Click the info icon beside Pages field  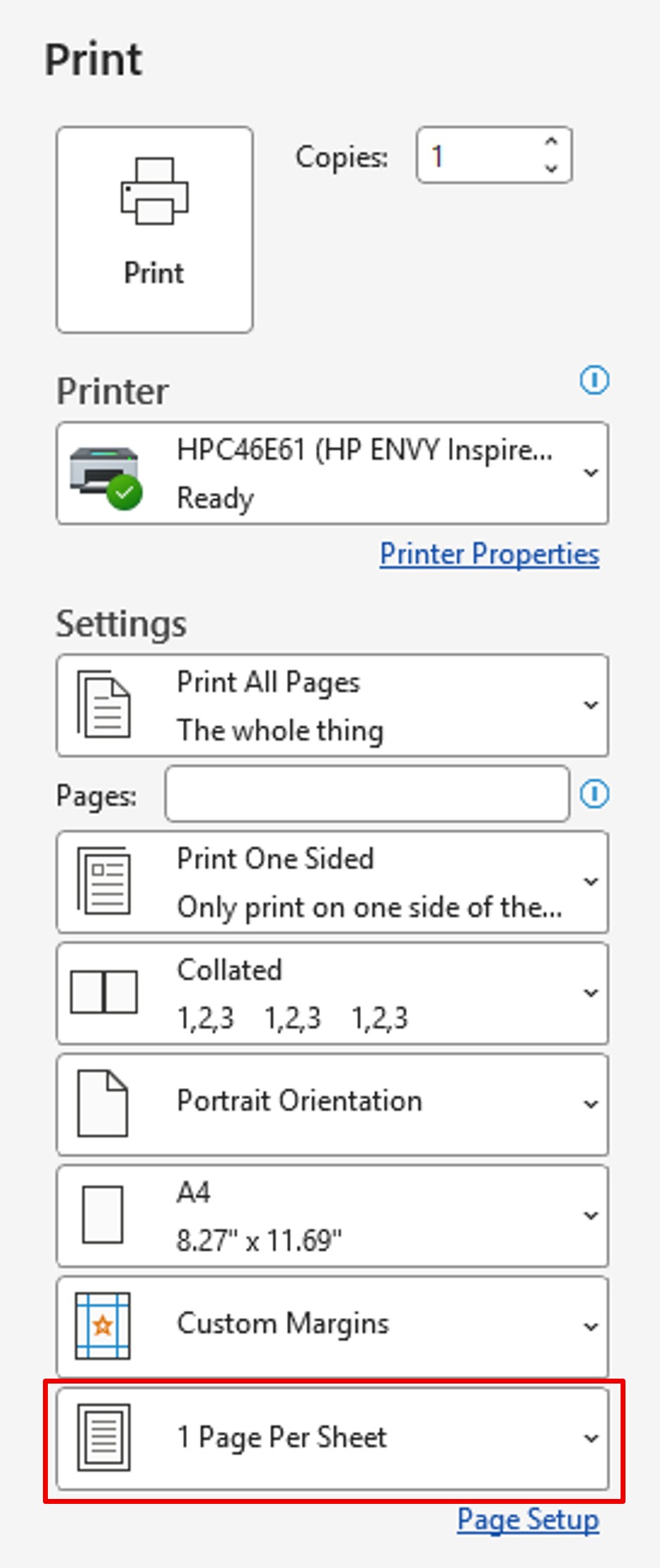coord(595,794)
